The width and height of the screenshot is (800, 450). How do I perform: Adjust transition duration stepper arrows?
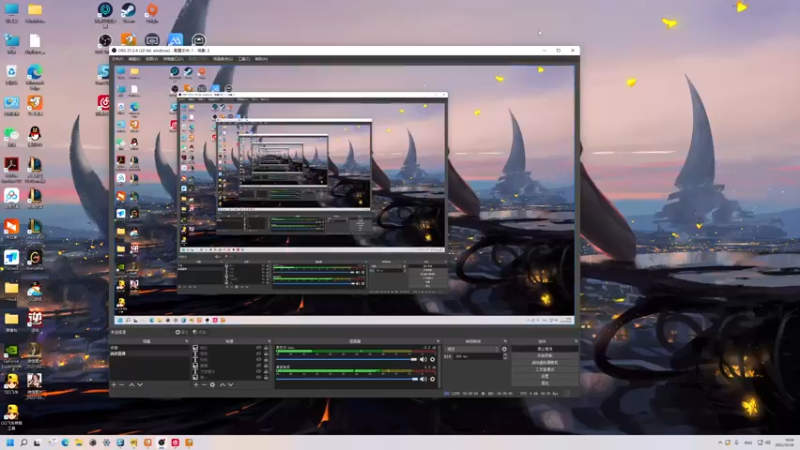505,356
